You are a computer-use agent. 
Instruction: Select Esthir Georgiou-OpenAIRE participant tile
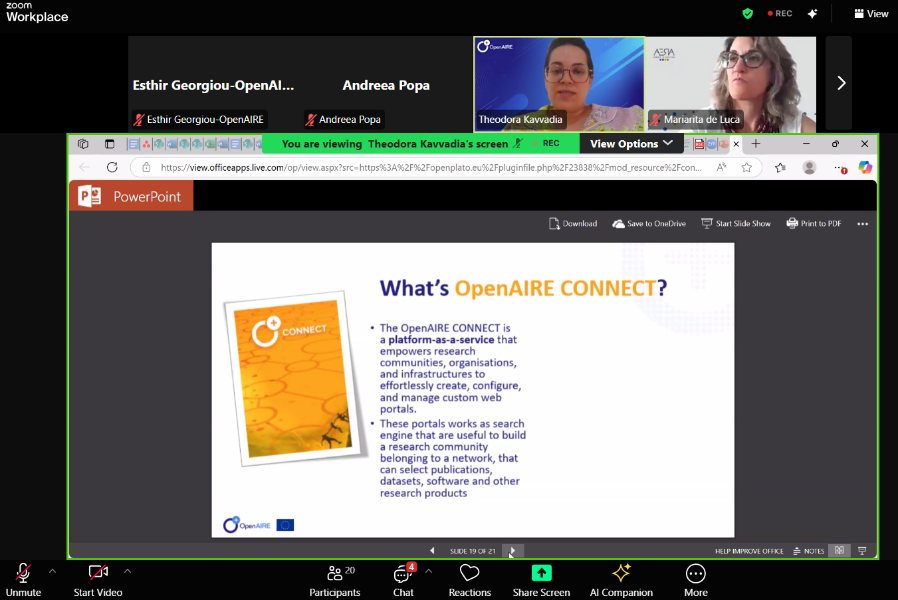[214, 84]
